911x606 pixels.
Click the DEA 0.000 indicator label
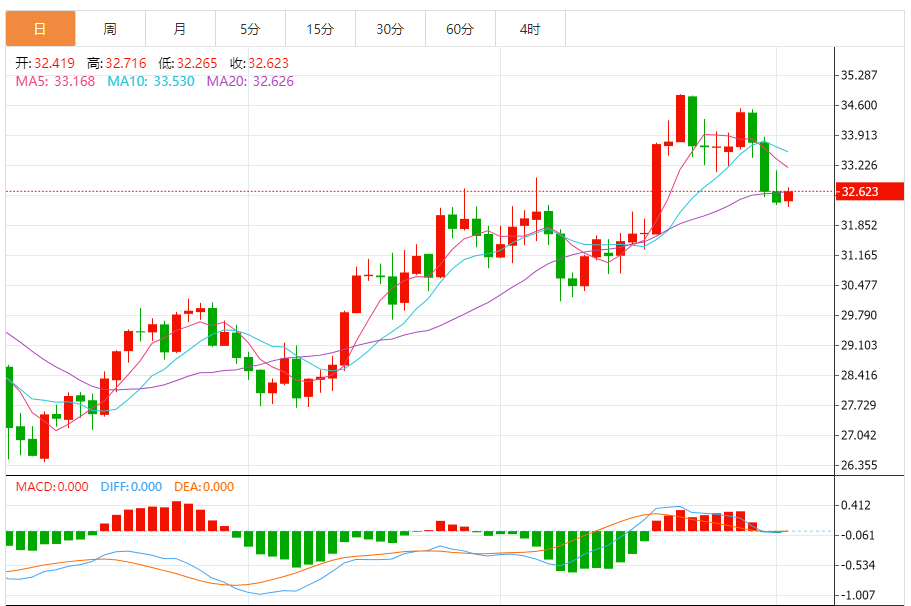click(x=204, y=486)
